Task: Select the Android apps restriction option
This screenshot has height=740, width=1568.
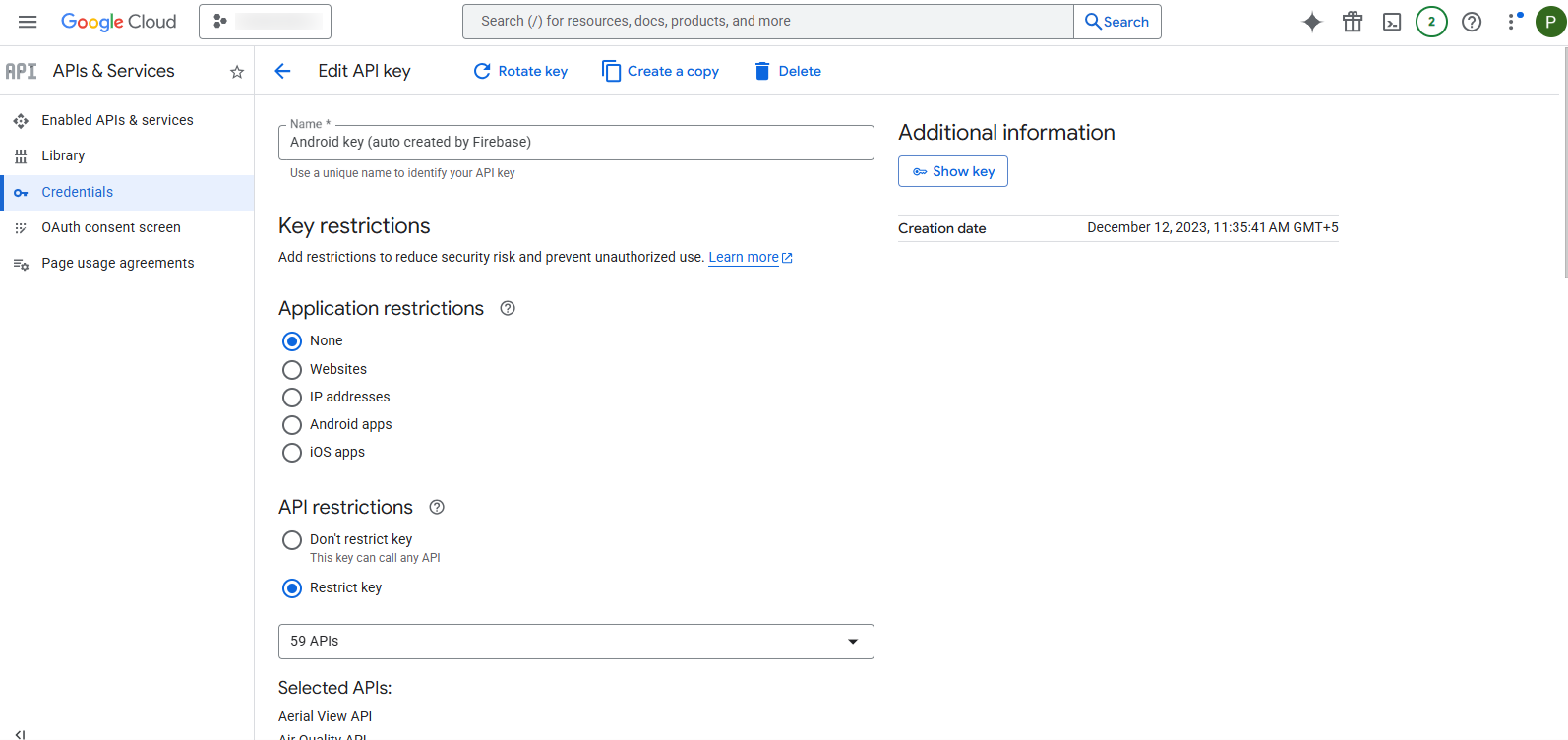Action: pos(292,425)
